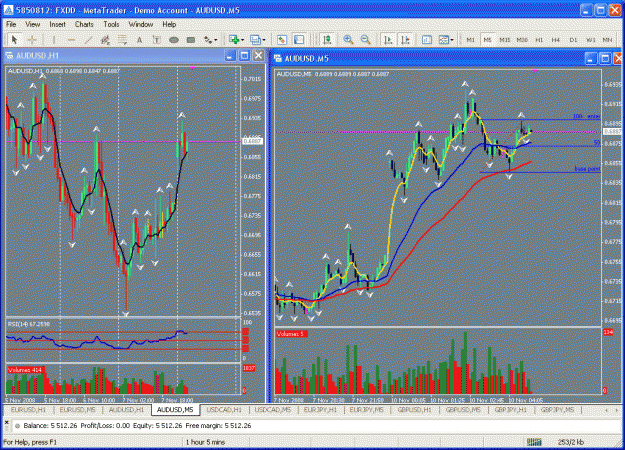Choose the Text Label tool
The height and width of the screenshot is (450, 625).
[x=157, y=40]
